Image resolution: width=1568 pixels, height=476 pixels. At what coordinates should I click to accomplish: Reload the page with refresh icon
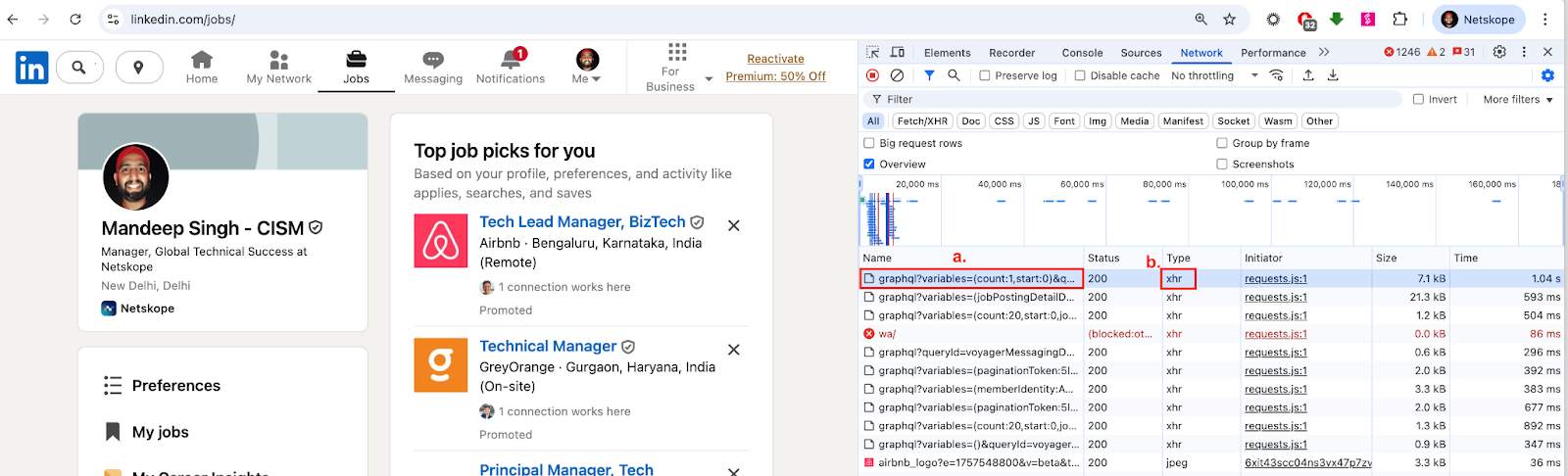tap(75, 20)
